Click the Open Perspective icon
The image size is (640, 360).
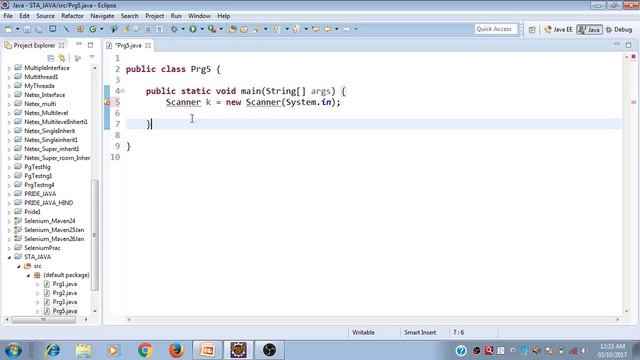click(532, 29)
